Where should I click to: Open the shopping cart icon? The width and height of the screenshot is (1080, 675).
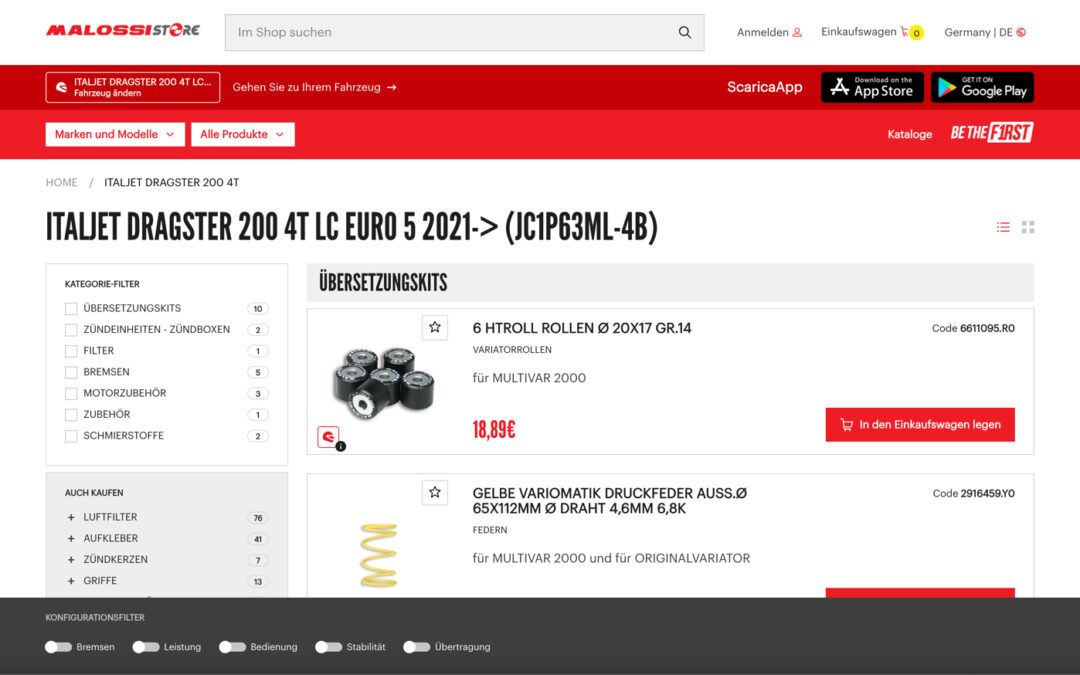point(904,32)
